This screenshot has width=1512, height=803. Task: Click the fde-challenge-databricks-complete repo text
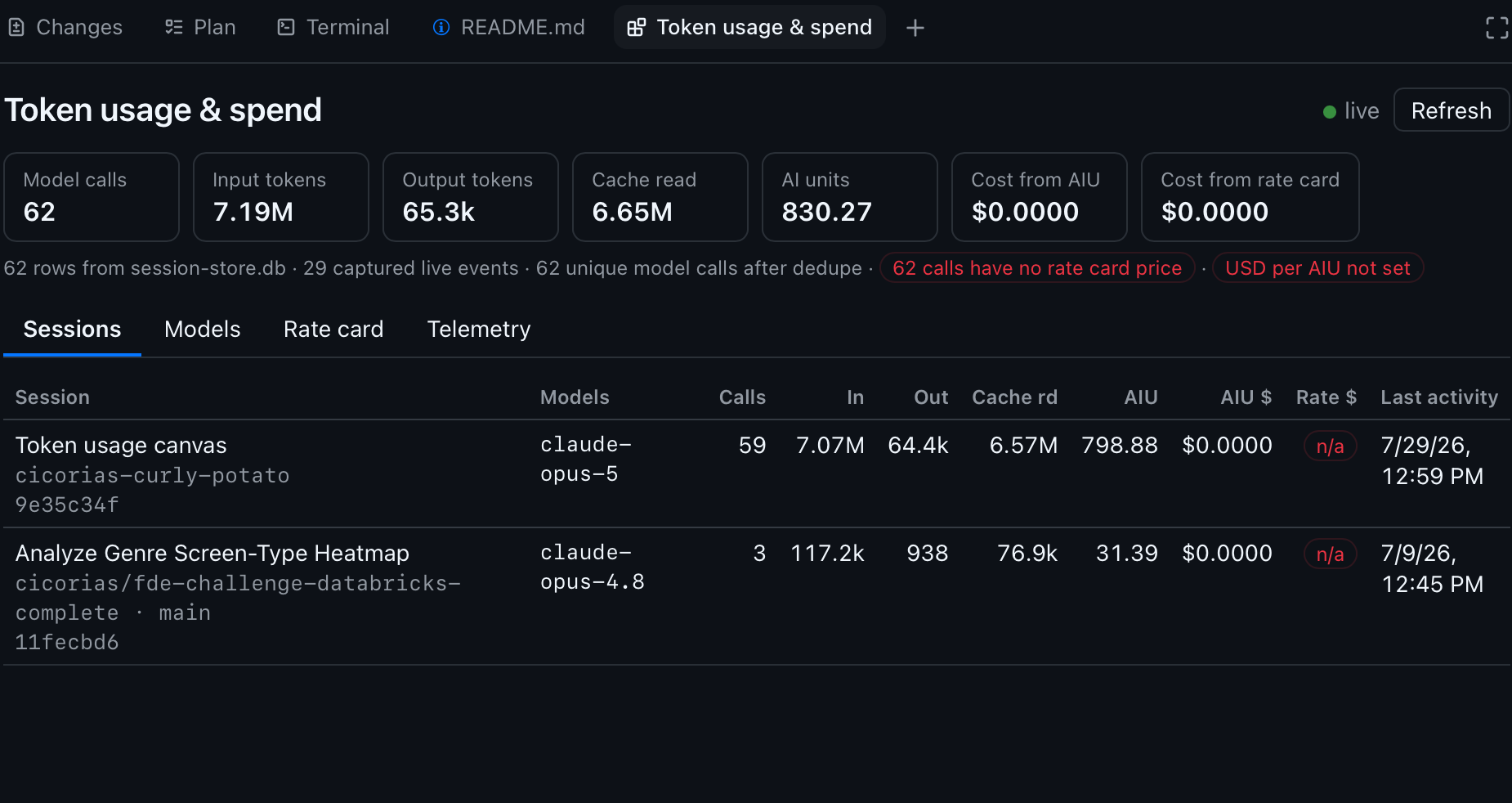pos(238,599)
